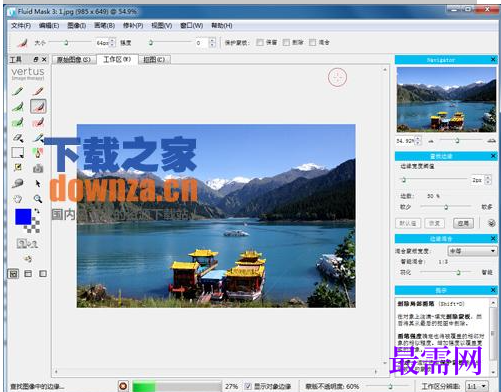
Task: Select the third view layout mode button
Action: click(43, 274)
